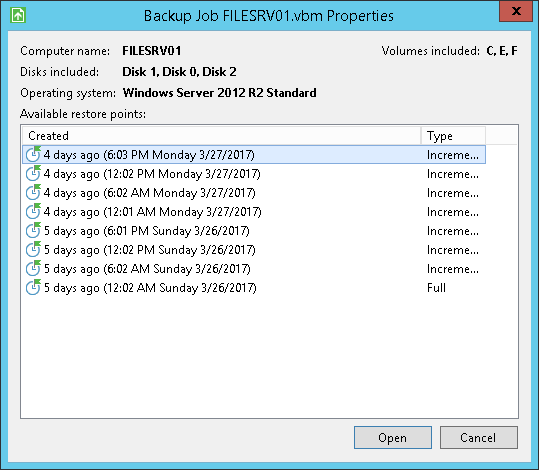This screenshot has width=539, height=470.
Task: Click the Backup Job FILESRV01.vbm Properties title
Action: coord(268,16)
